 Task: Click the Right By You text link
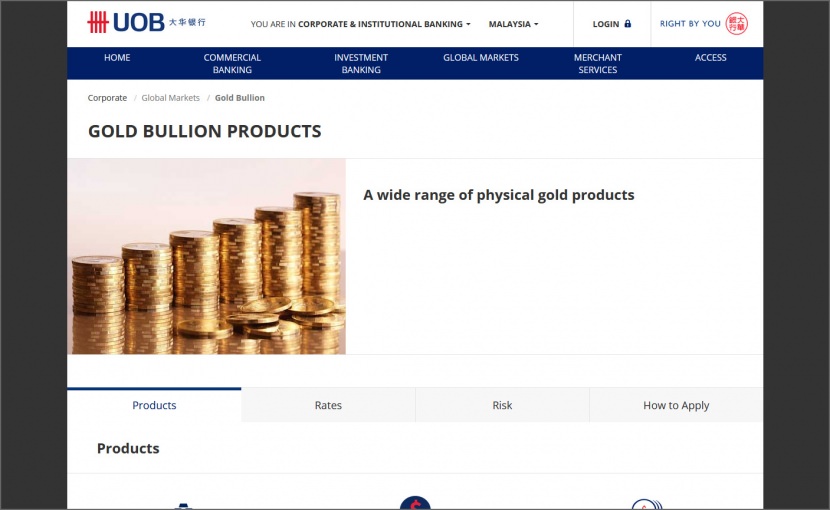pyautogui.click(x=690, y=24)
